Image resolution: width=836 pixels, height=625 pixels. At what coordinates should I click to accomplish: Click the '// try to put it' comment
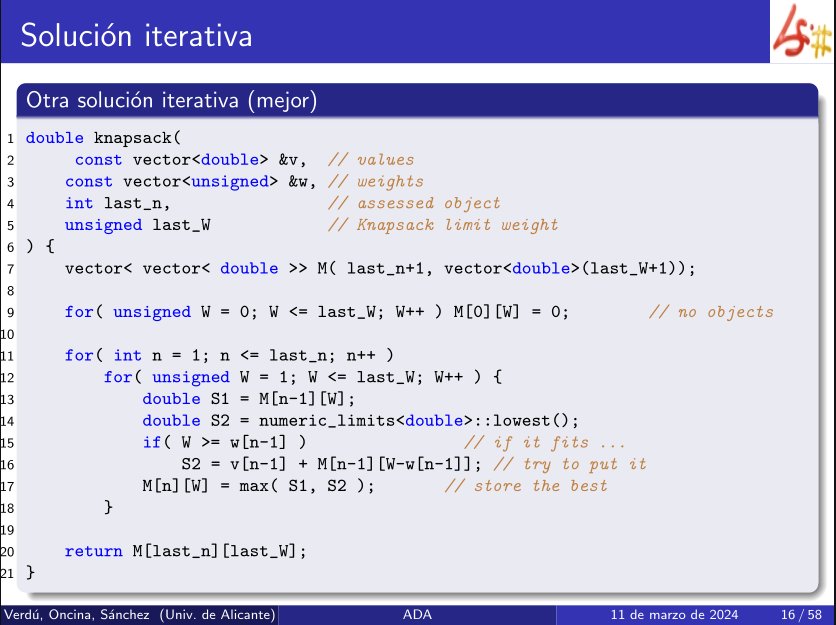[570, 464]
